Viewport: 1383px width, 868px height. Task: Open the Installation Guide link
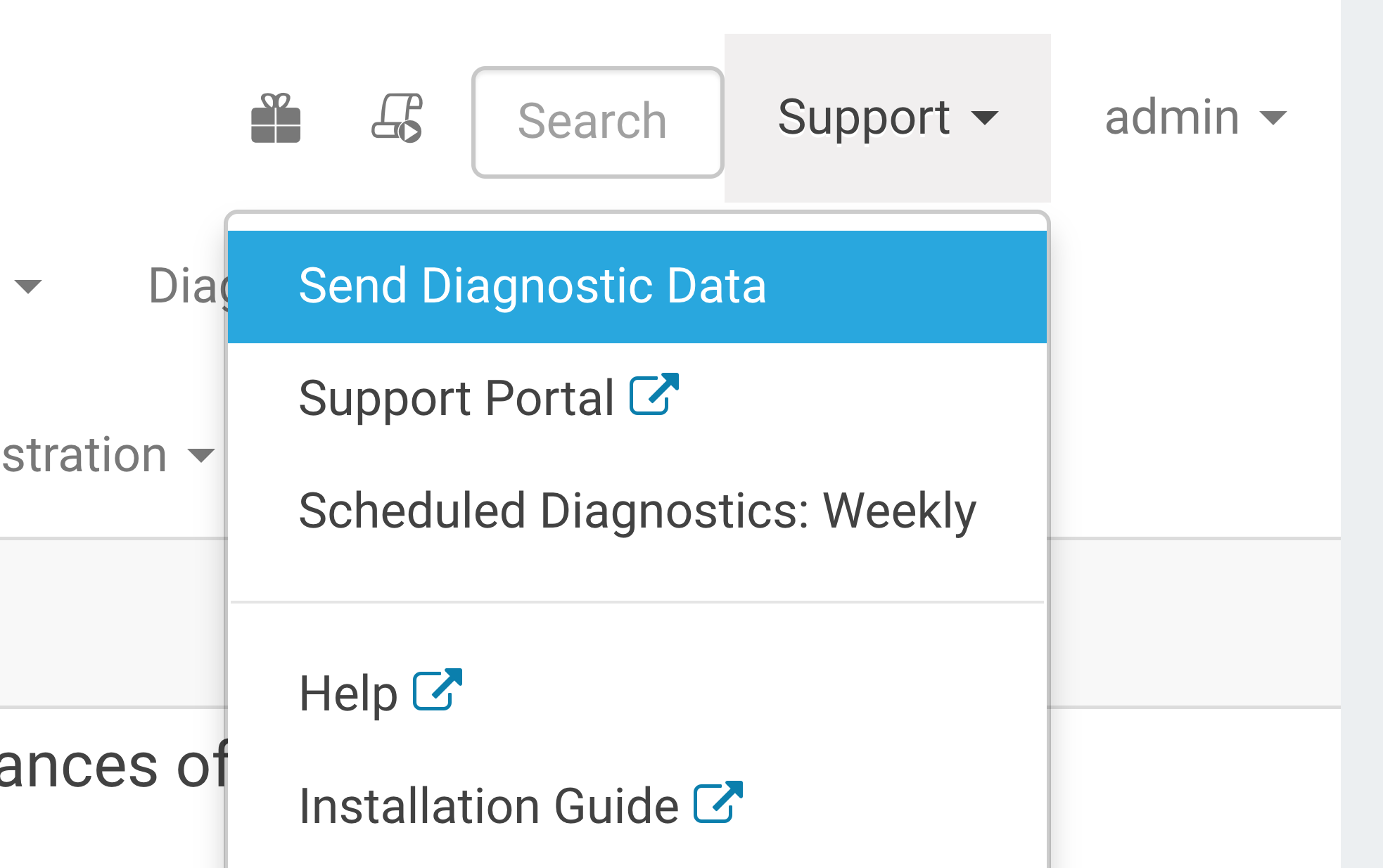tap(488, 806)
